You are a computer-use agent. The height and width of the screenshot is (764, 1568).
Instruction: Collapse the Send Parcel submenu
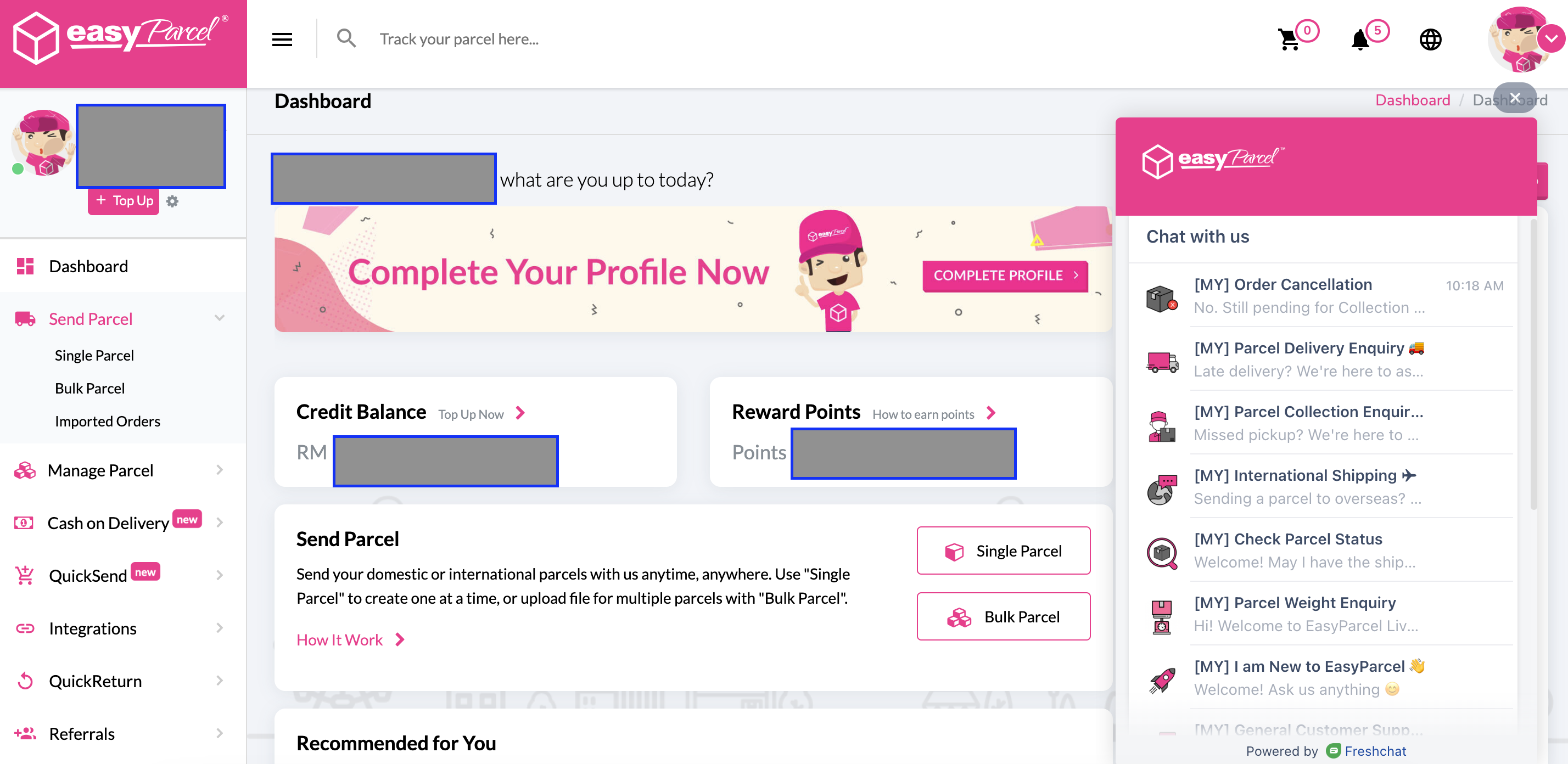point(220,318)
